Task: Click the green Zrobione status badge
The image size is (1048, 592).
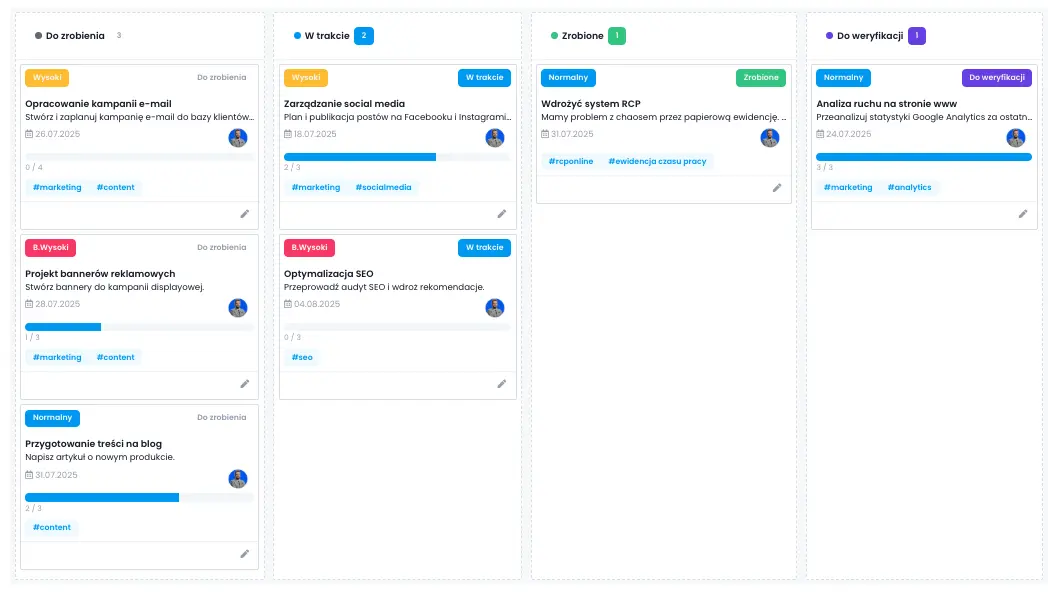Action: tap(761, 78)
